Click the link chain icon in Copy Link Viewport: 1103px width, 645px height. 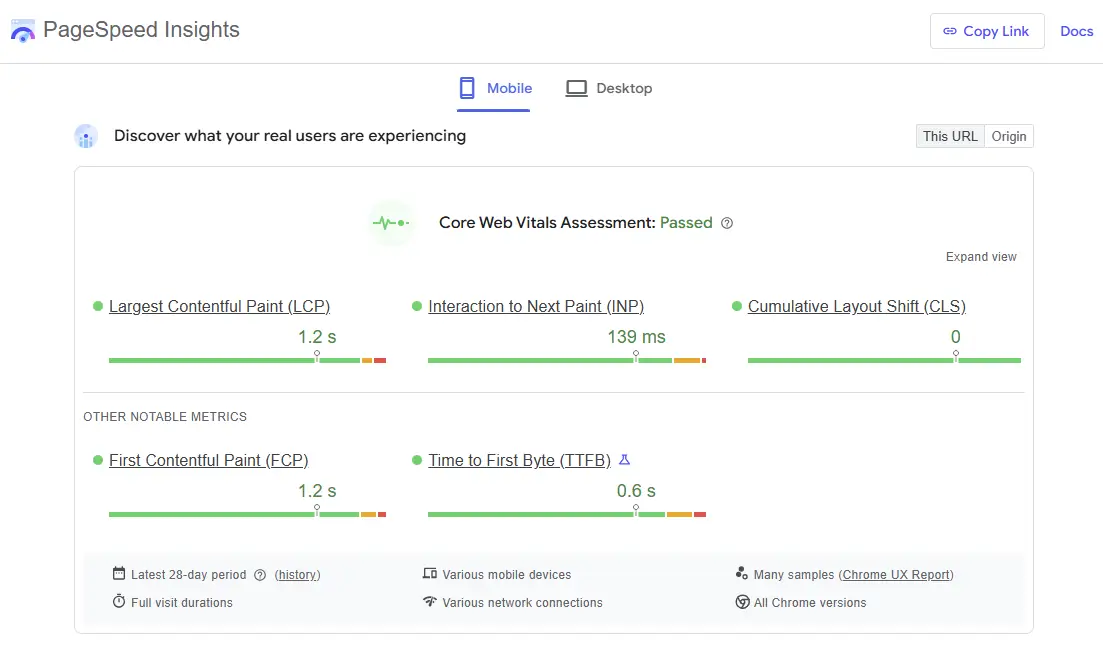(950, 31)
